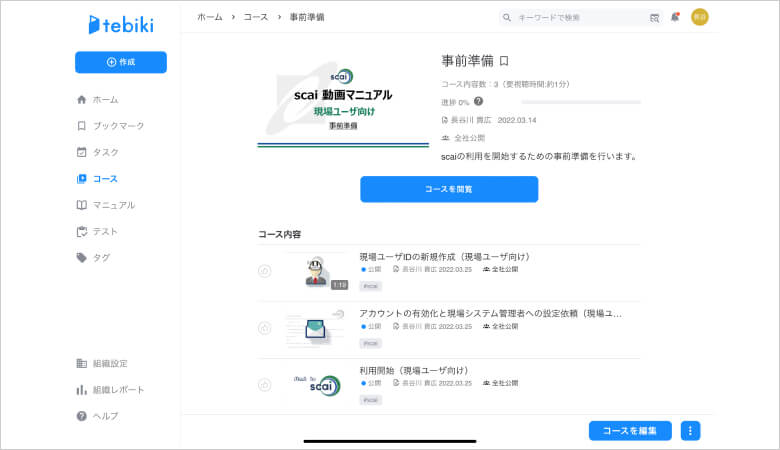The height and width of the screenshot is (450, 780).
Task: Click thumbnail of 現場ユーザIDの新規作成 video
Action: pyautogui.click(x=315, y=272)
